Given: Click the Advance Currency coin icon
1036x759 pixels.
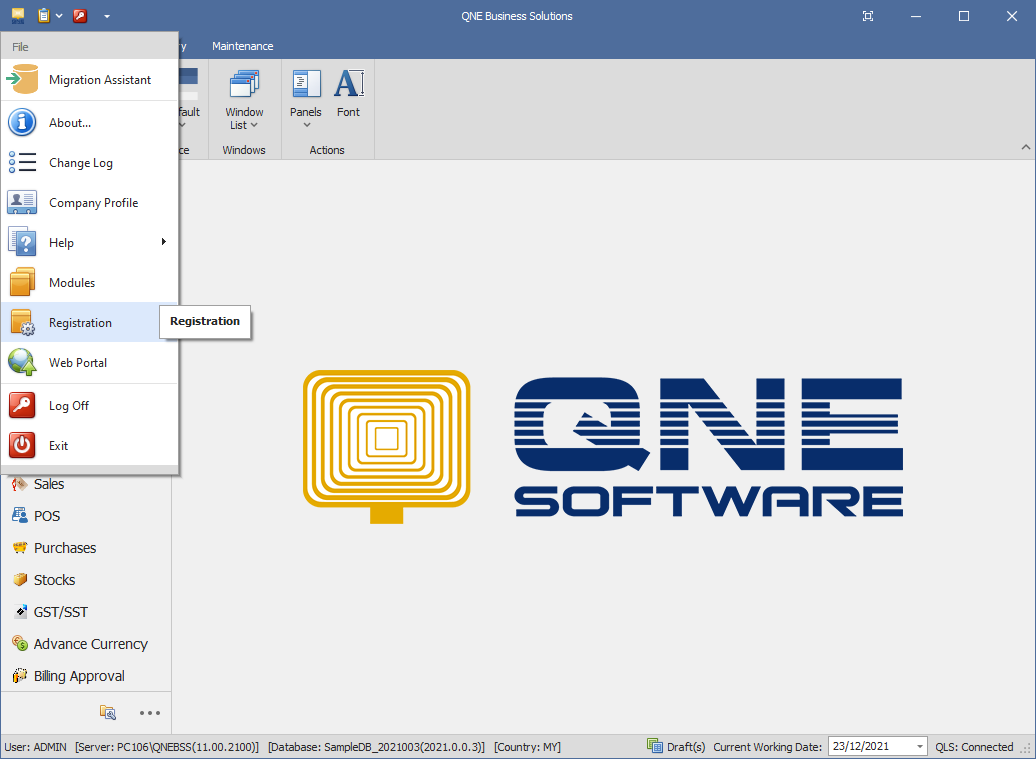Looking at the screenshot, I should (20, 643).
